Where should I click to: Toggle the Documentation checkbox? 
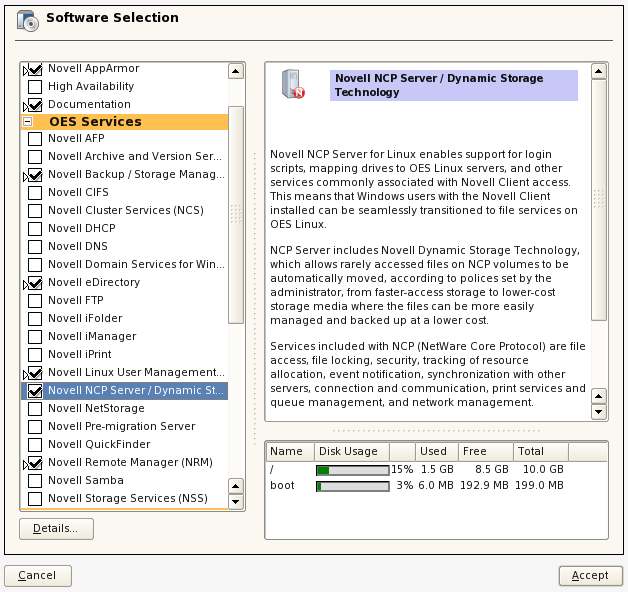coord(35,105)
